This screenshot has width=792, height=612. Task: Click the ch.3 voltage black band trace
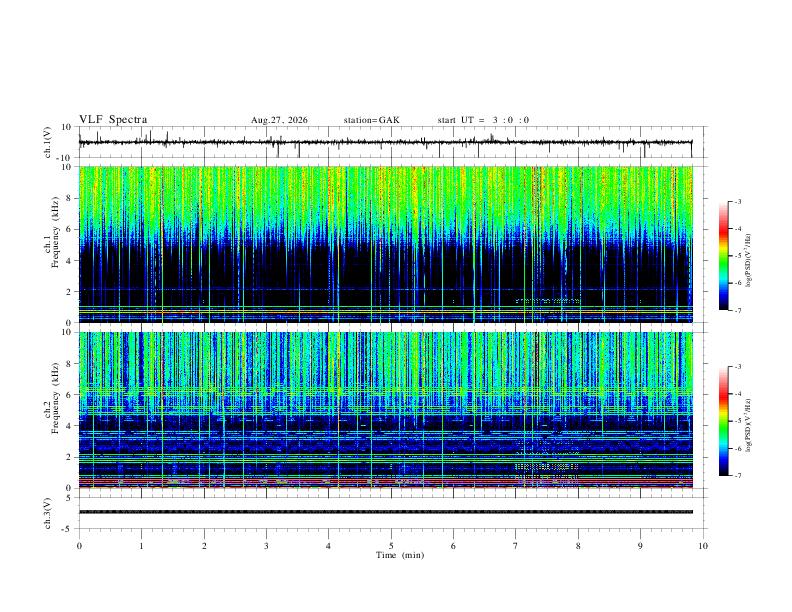coord(385,512)
